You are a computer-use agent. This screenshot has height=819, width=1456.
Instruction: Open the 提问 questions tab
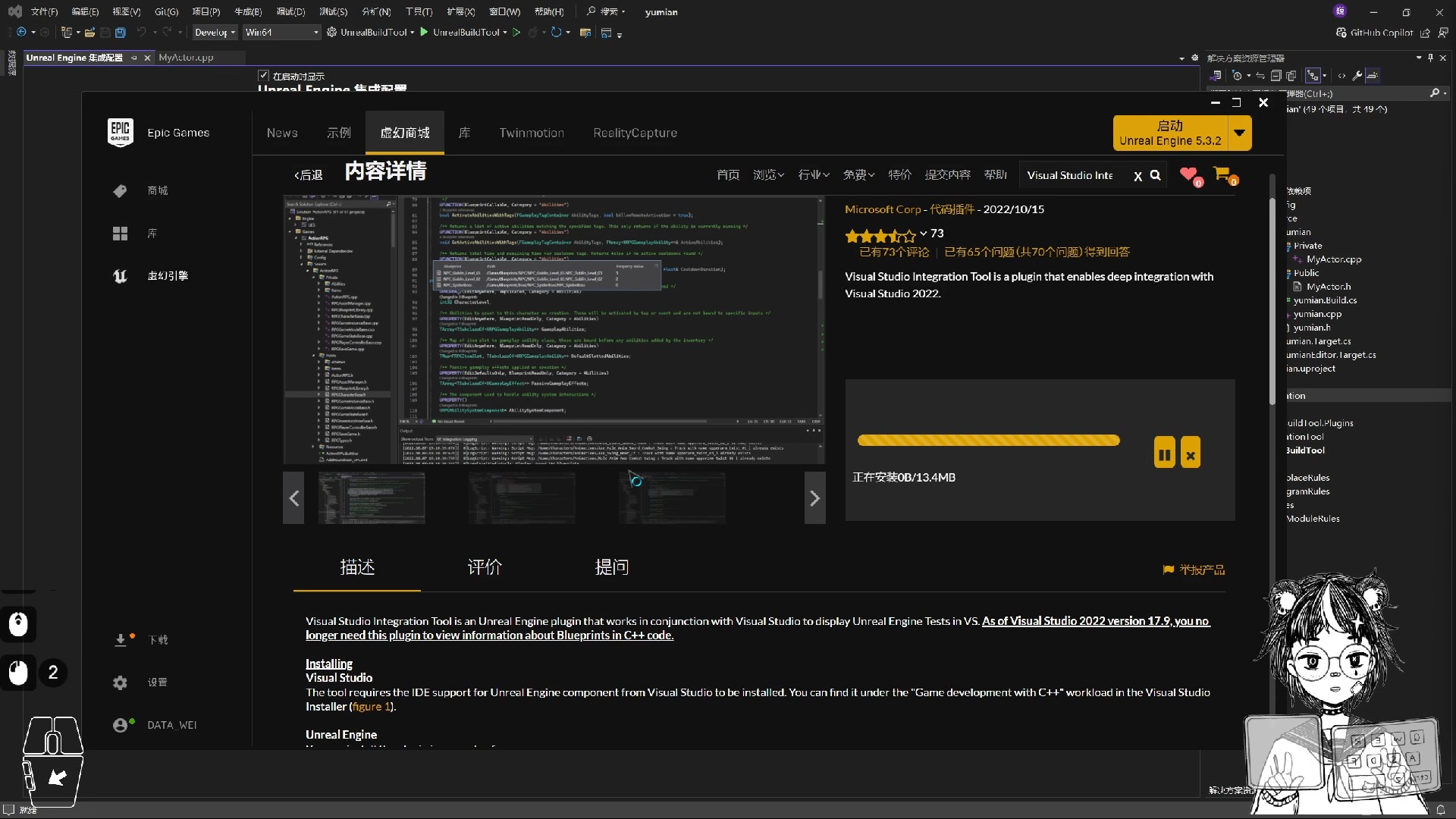click(x=612, y=567)
